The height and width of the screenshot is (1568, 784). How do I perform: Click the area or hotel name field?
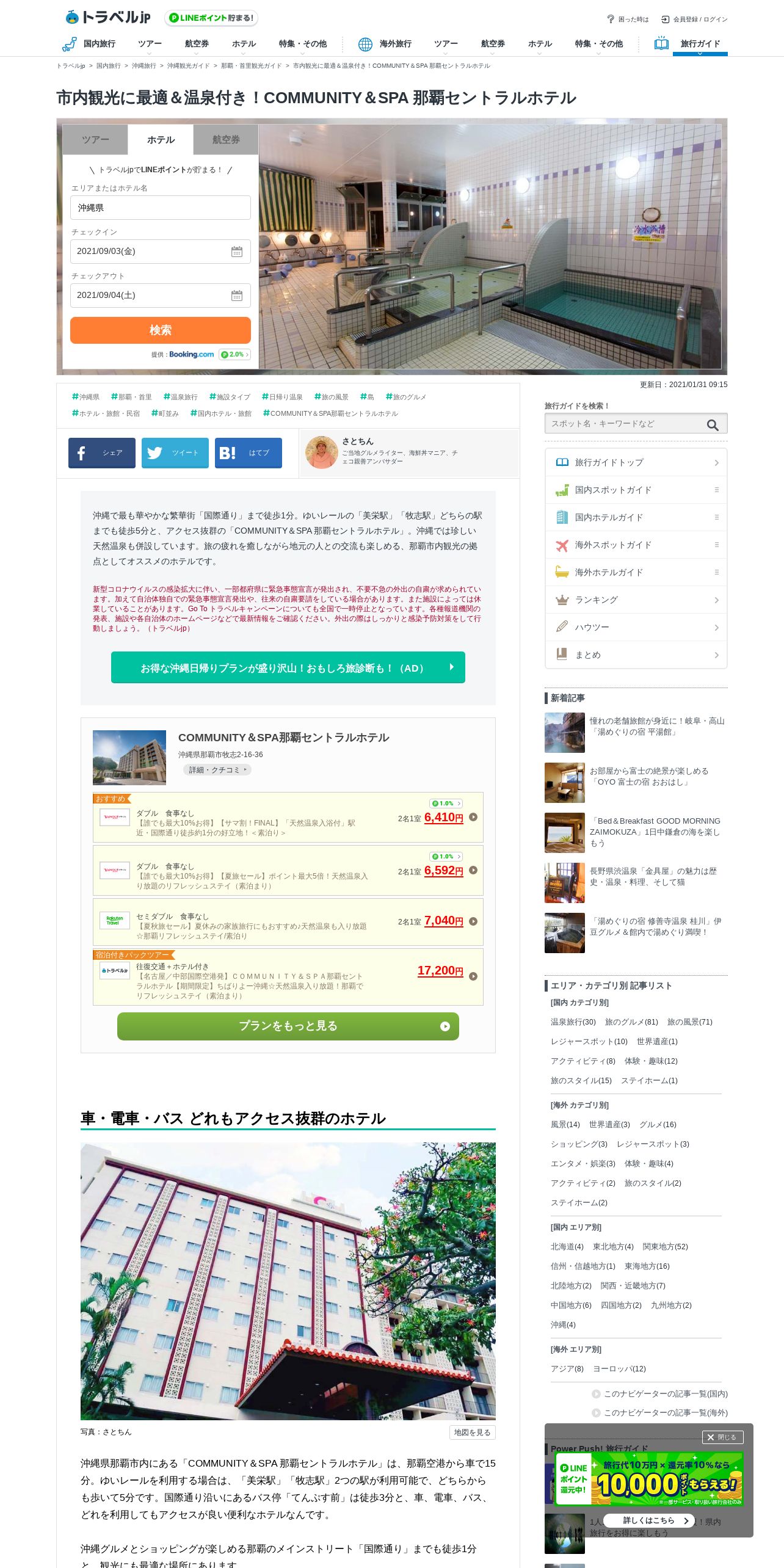[x=161, y=208]
